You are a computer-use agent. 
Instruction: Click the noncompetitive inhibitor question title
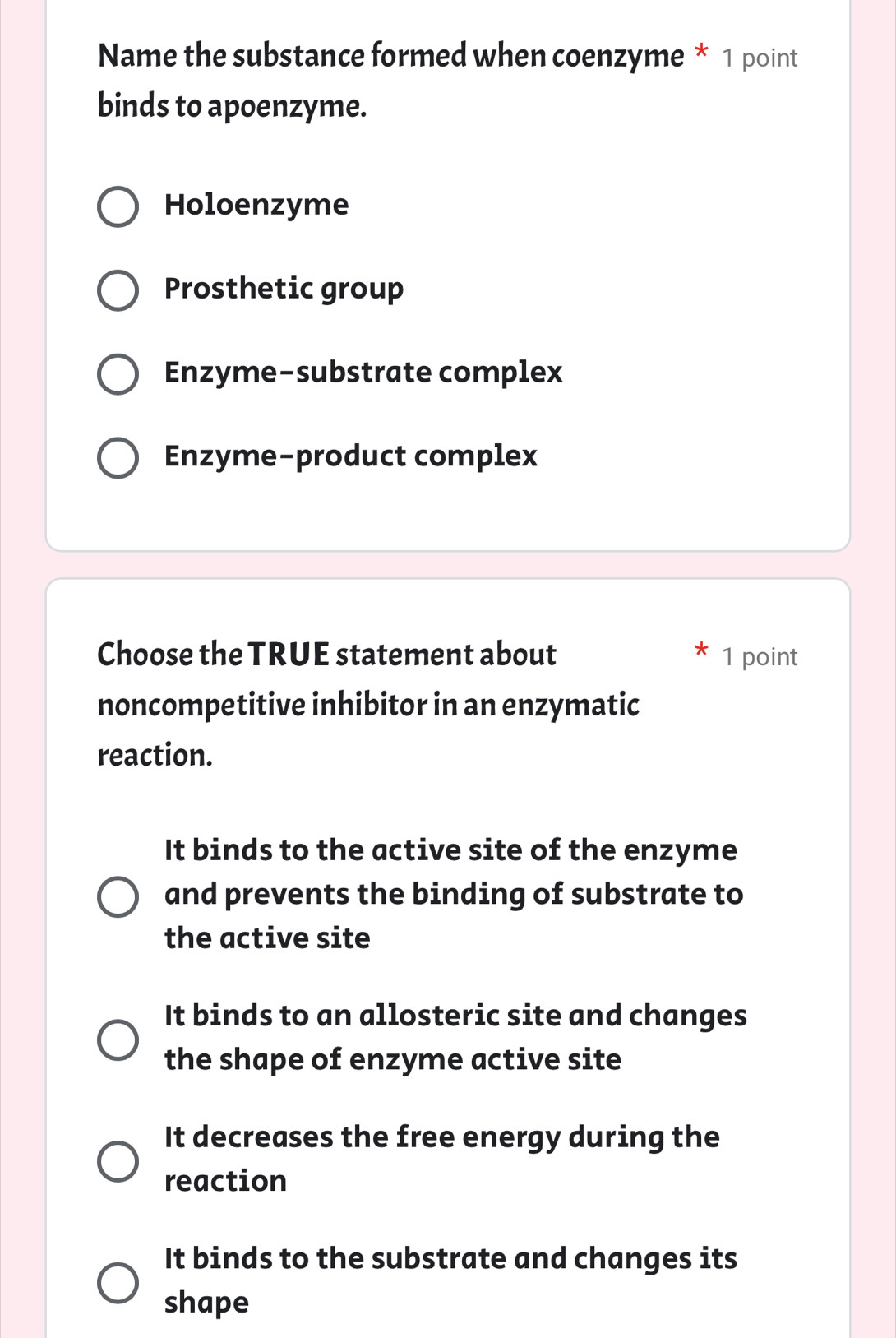pos(367,704)
